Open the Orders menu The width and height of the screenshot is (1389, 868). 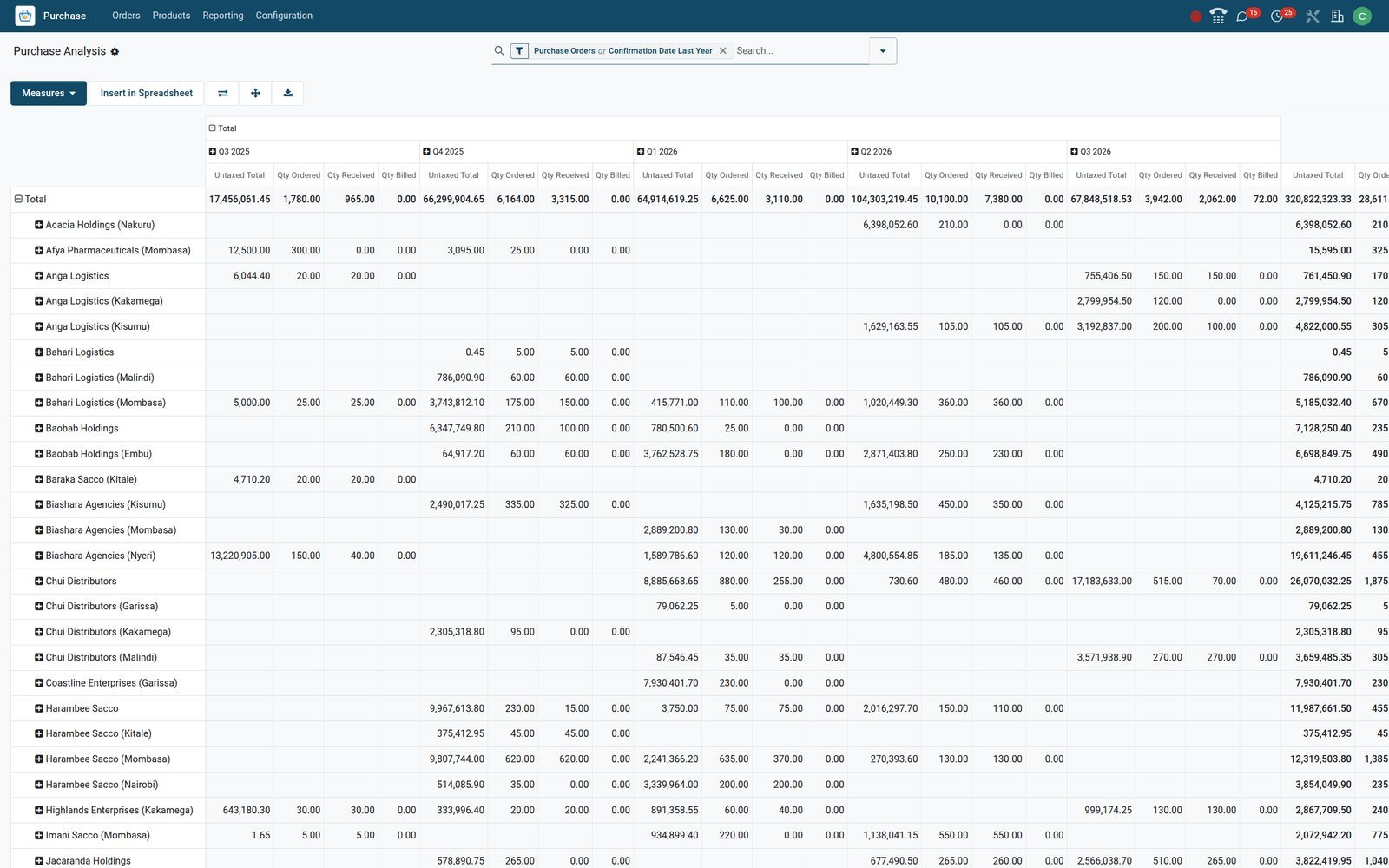[126, 16]
